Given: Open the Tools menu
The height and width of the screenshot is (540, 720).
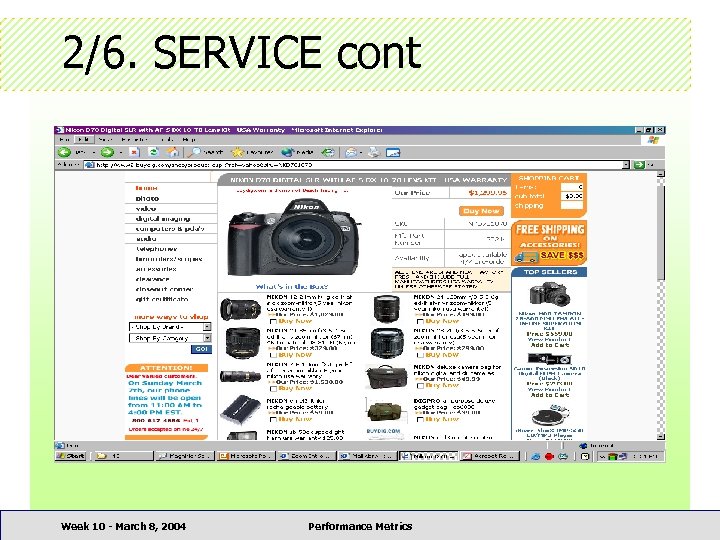Looking at the screenshot, I should [x=167, y=139].
